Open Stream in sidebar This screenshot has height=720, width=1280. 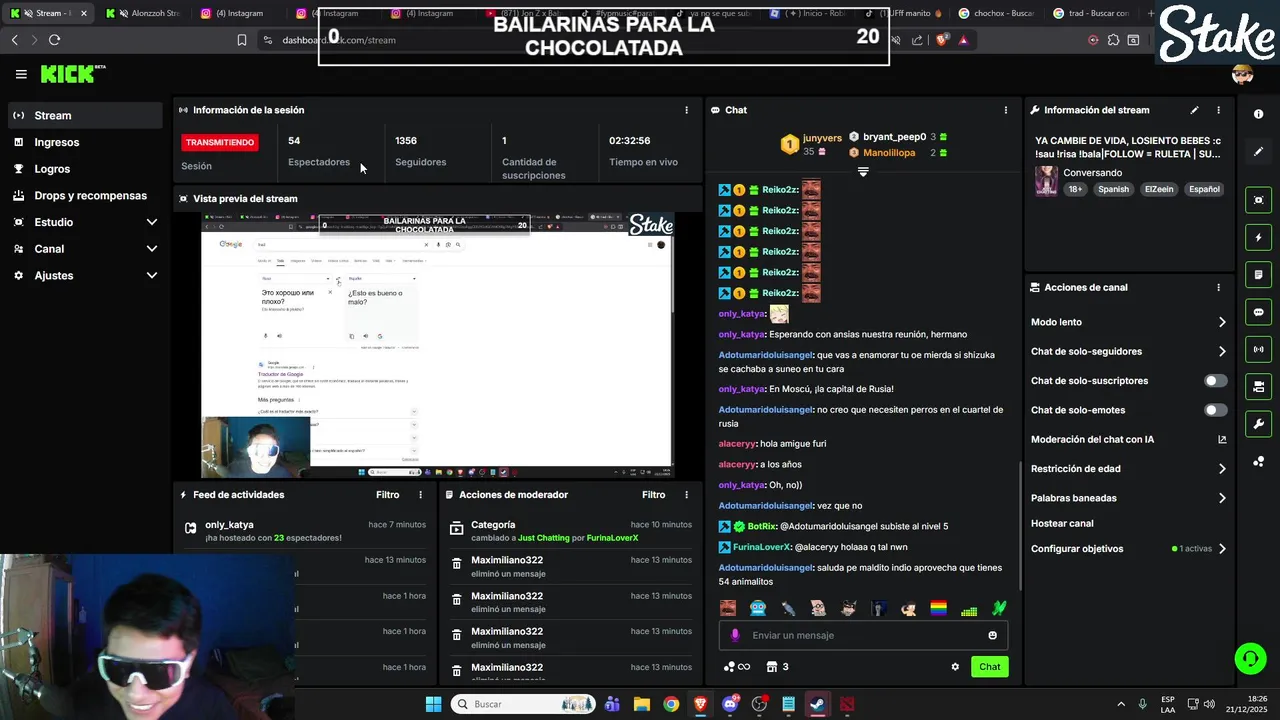(85, 115)
